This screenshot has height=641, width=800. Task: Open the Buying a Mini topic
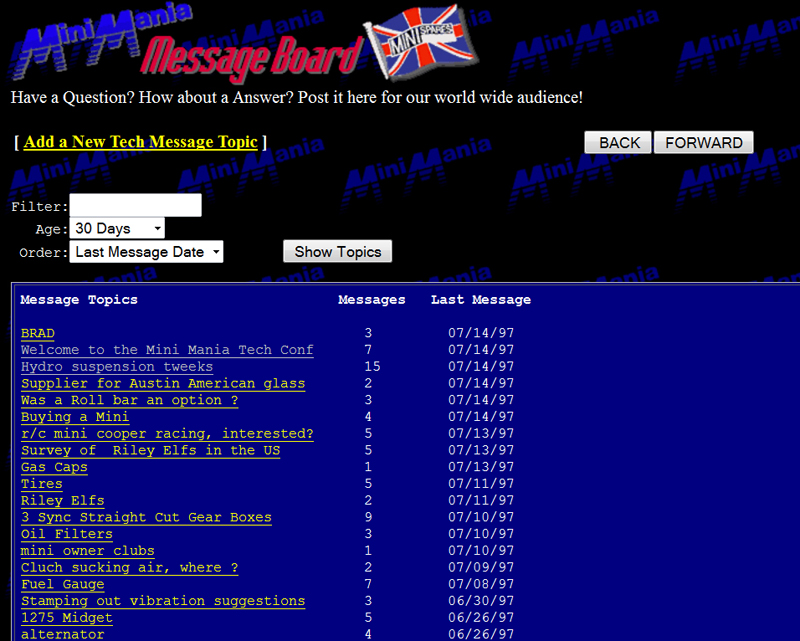coord(75,417)
